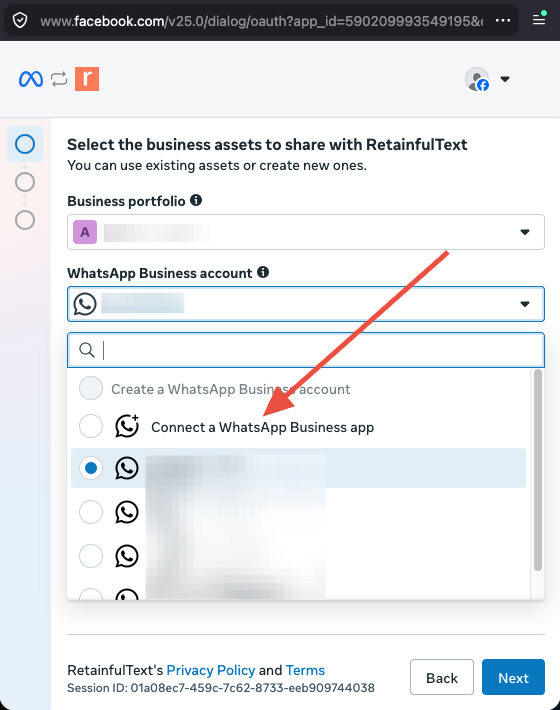Select Create a WhatsApp Business account radio

(x=91, y=389)
